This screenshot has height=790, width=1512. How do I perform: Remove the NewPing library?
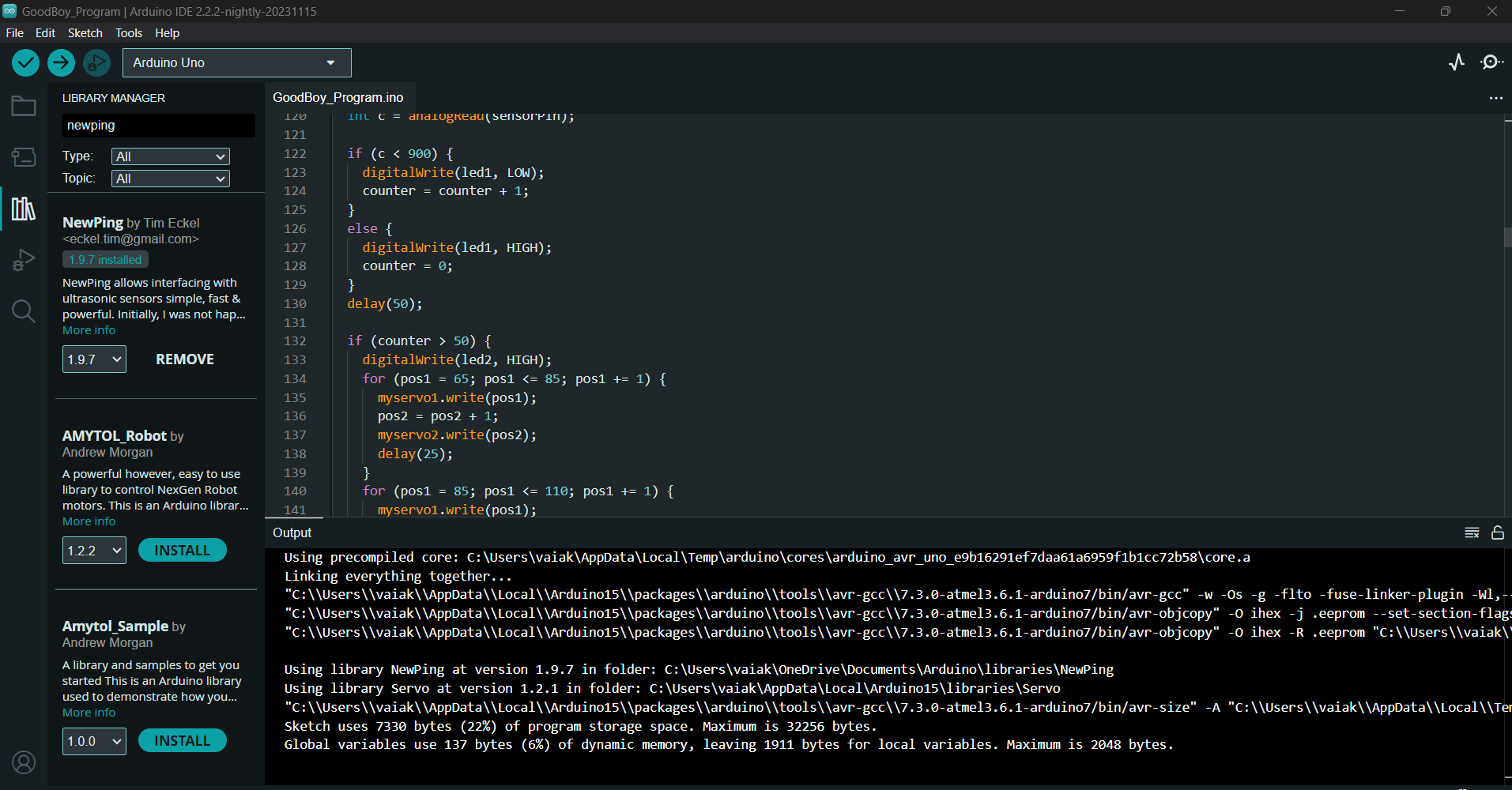185,359
